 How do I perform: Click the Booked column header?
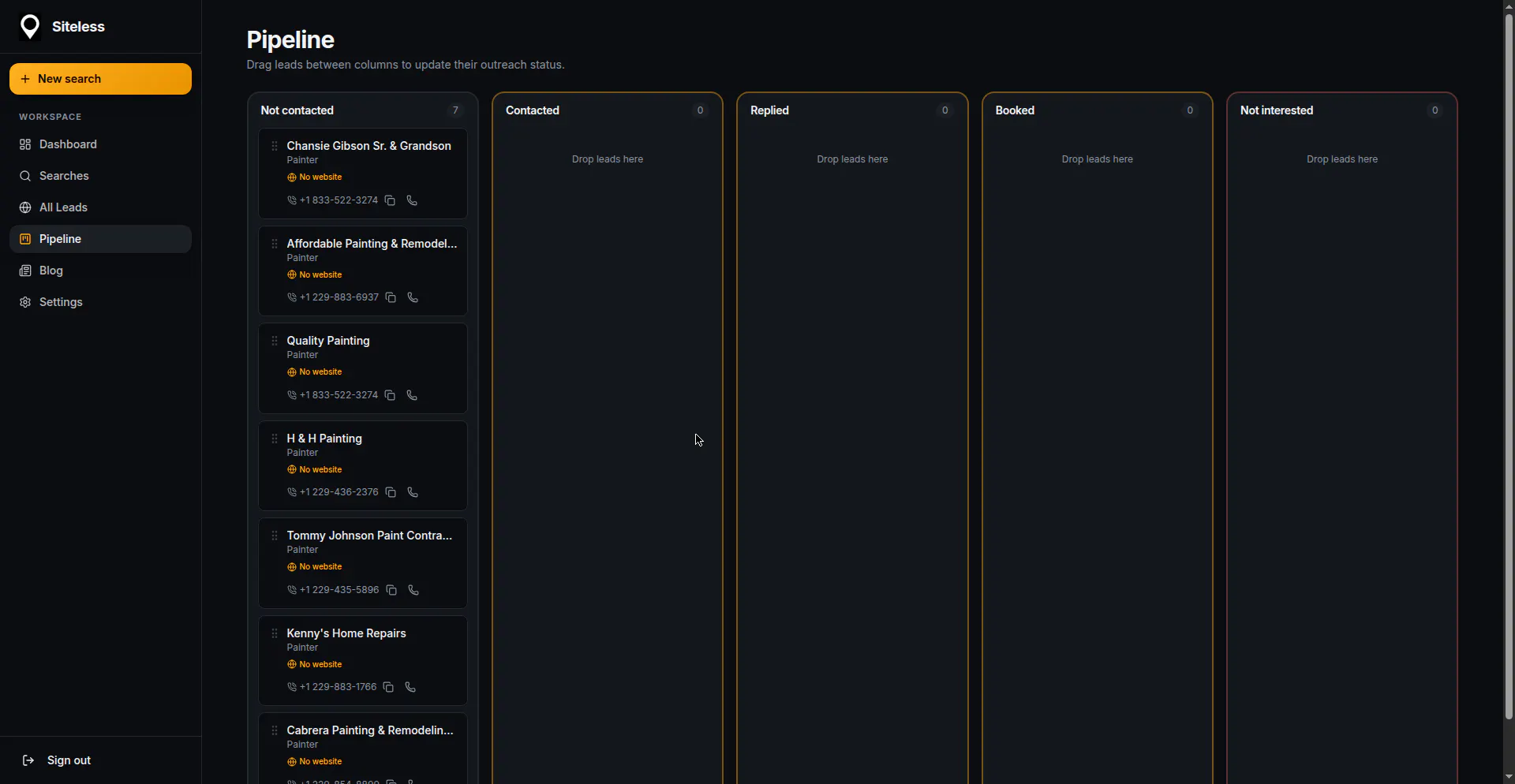click(1015, 110)
